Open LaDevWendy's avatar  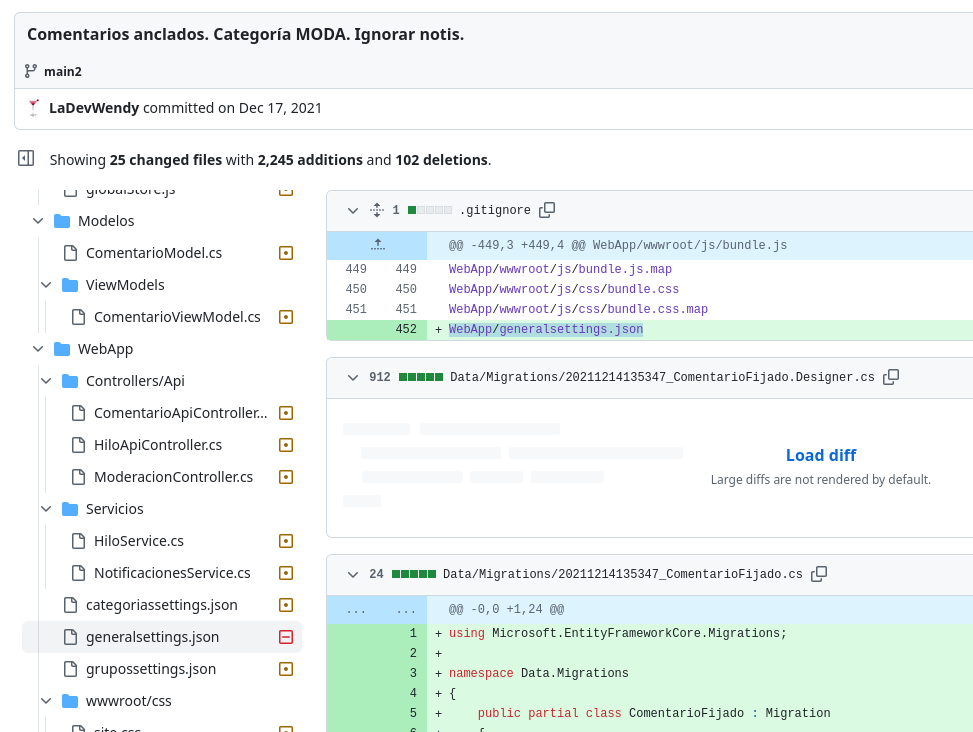pyautogui.click(x=34, y=107)
